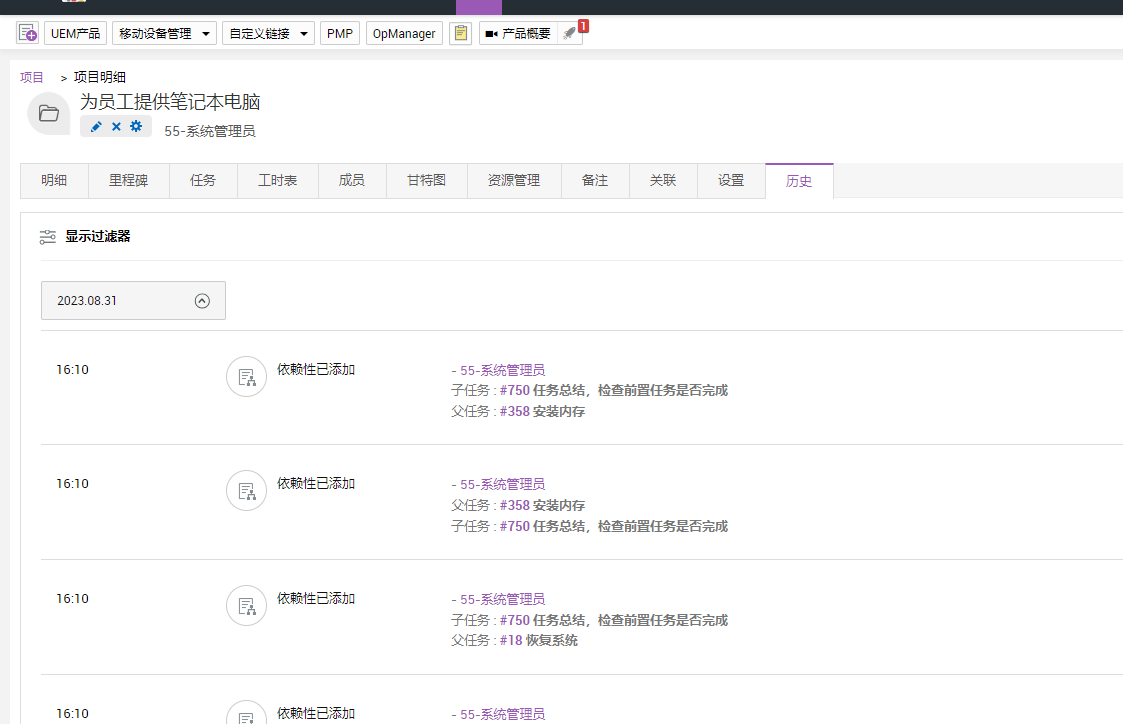Click the add new request icon
1123x724 pixels.
(27, 33)
